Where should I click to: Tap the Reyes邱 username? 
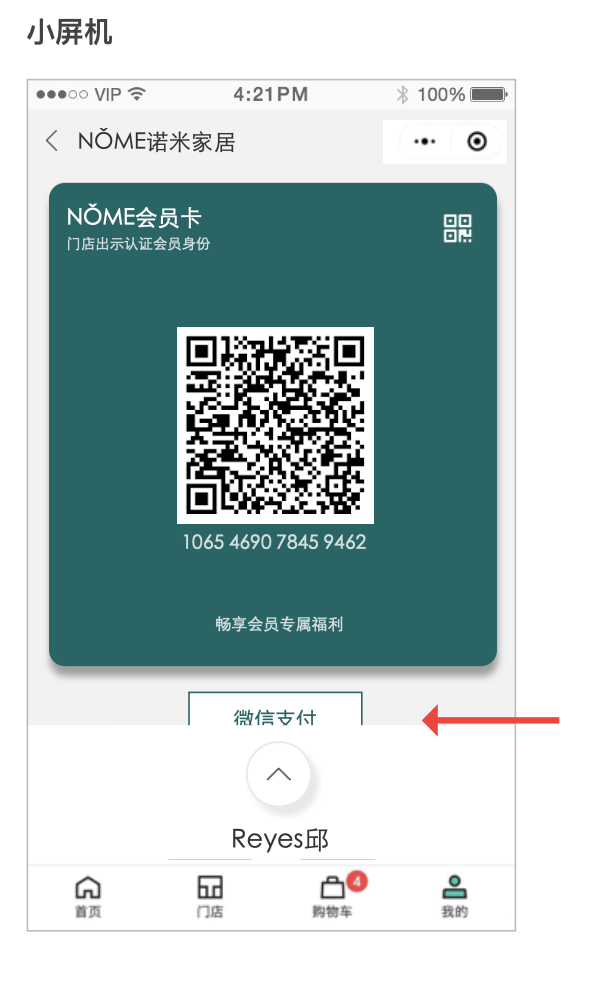point(280,839)
